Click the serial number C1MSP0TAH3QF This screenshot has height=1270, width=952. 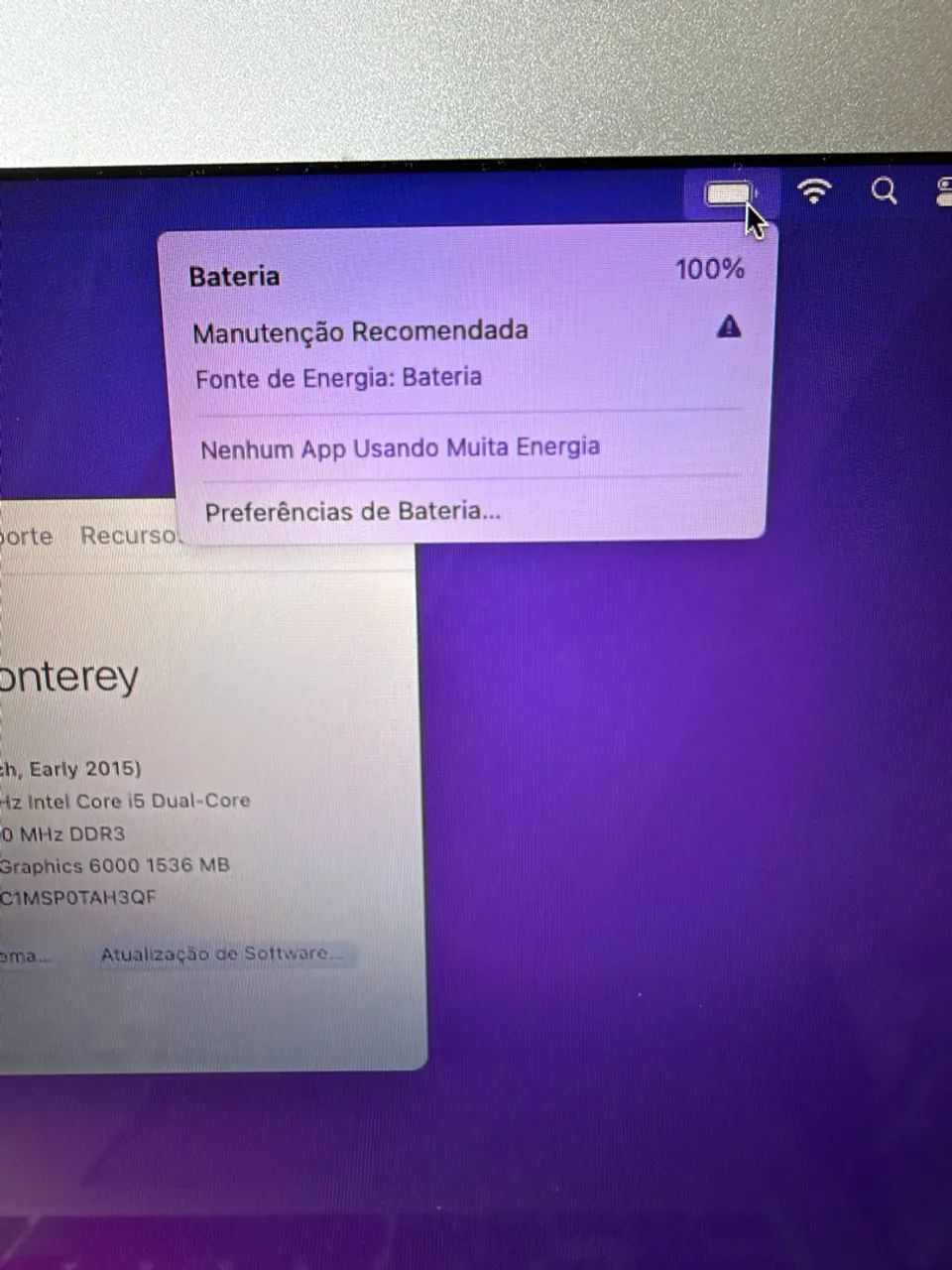click(x=78, y=898)
